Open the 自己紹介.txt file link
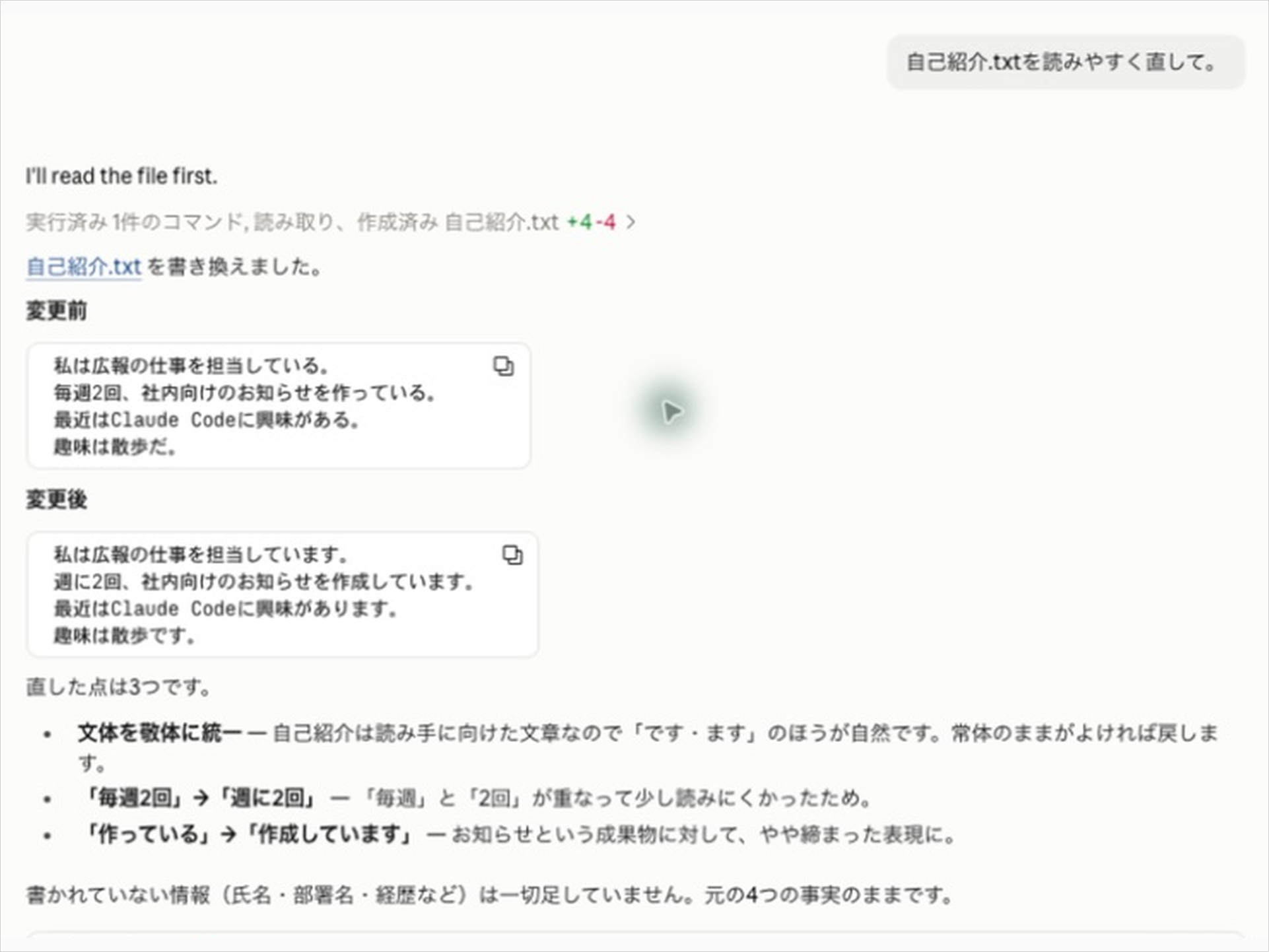The width and height of the screenshot is (1269, 952). coord(84,267)
